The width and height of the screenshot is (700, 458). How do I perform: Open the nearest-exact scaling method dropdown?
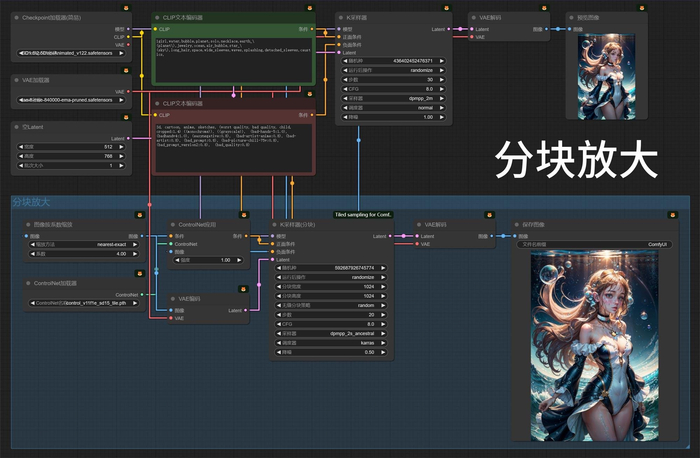(83, 244)
